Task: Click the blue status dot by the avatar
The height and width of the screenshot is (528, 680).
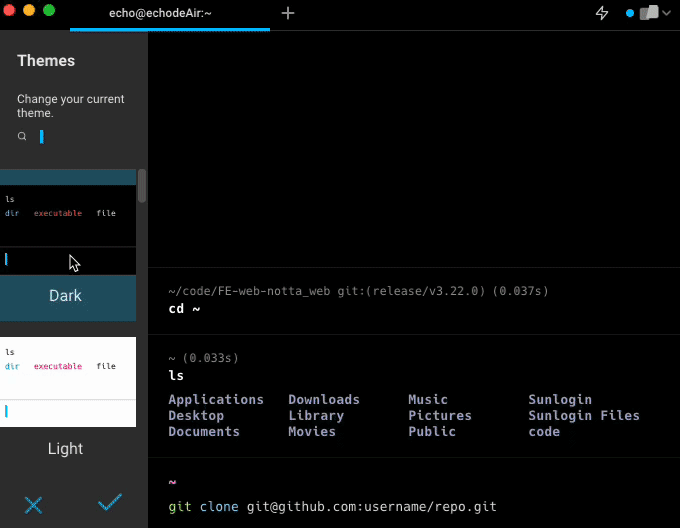Action: [630, 13]
